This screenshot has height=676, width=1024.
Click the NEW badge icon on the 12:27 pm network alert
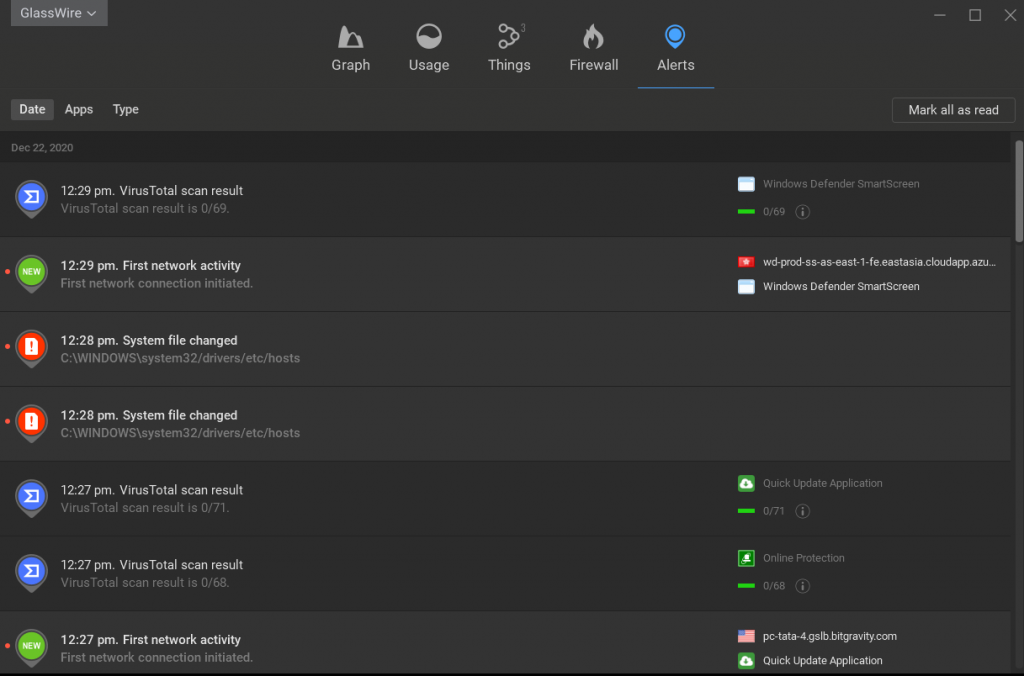click(x=31, y=648)
